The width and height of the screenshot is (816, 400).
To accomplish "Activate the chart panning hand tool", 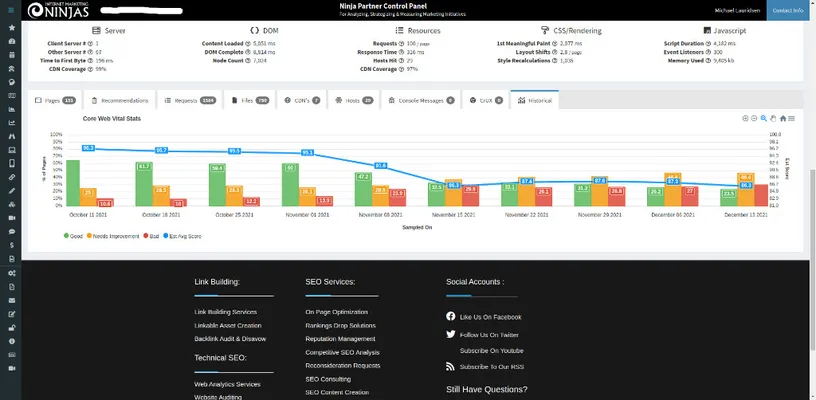I will (x=773, y=118).
